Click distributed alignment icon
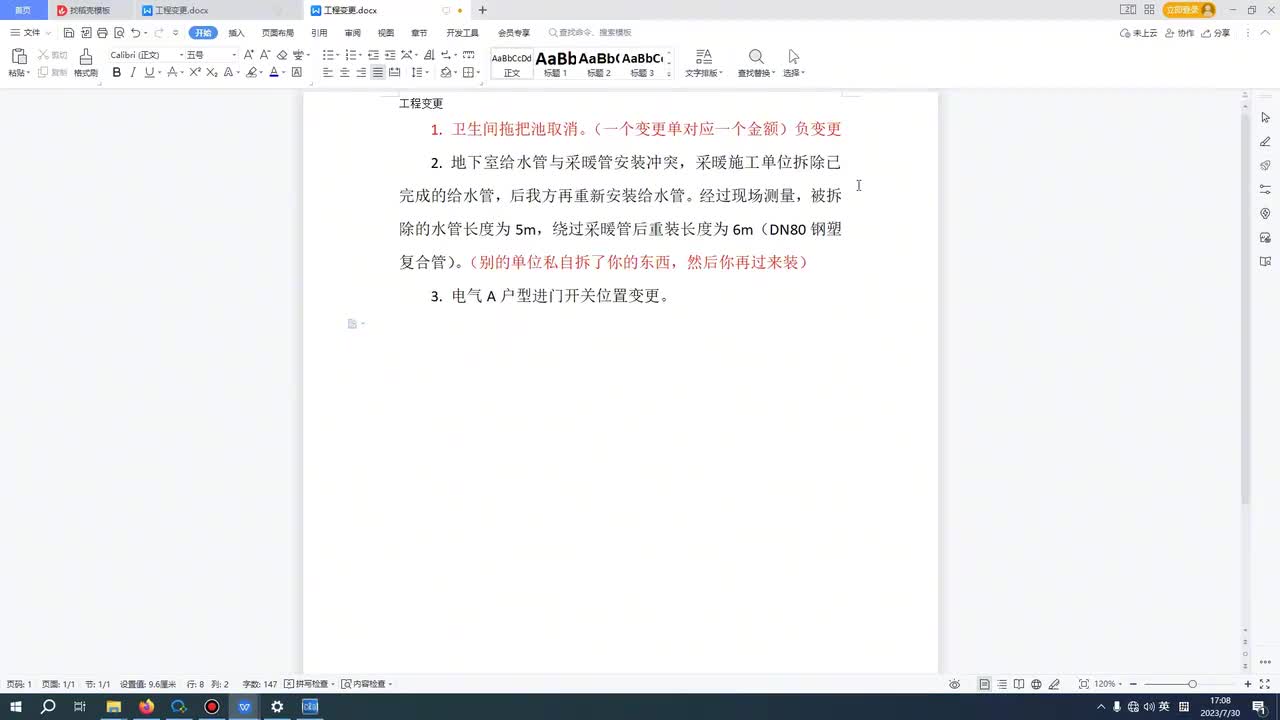 394,72
